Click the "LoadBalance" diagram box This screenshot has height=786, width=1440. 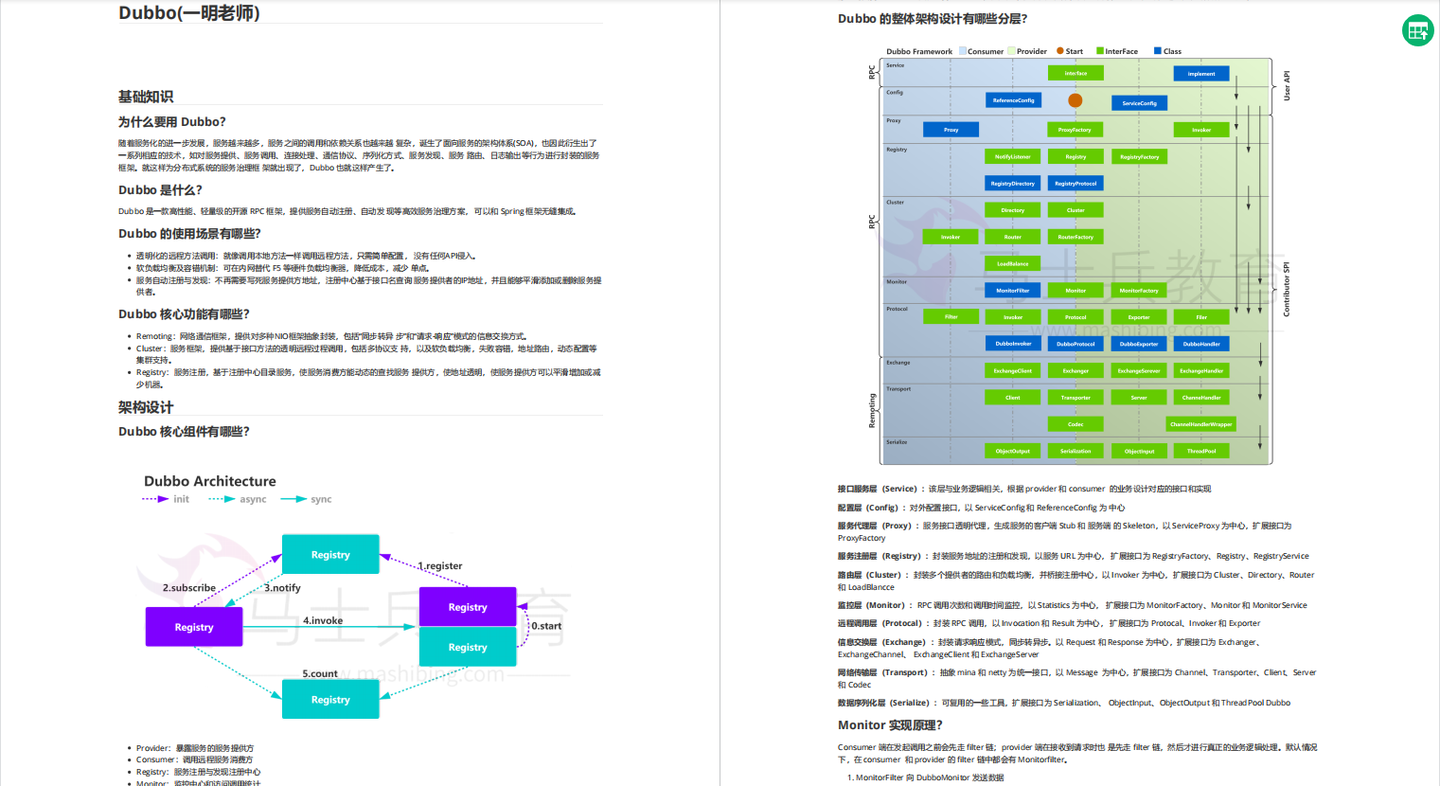coord(1013,264)
